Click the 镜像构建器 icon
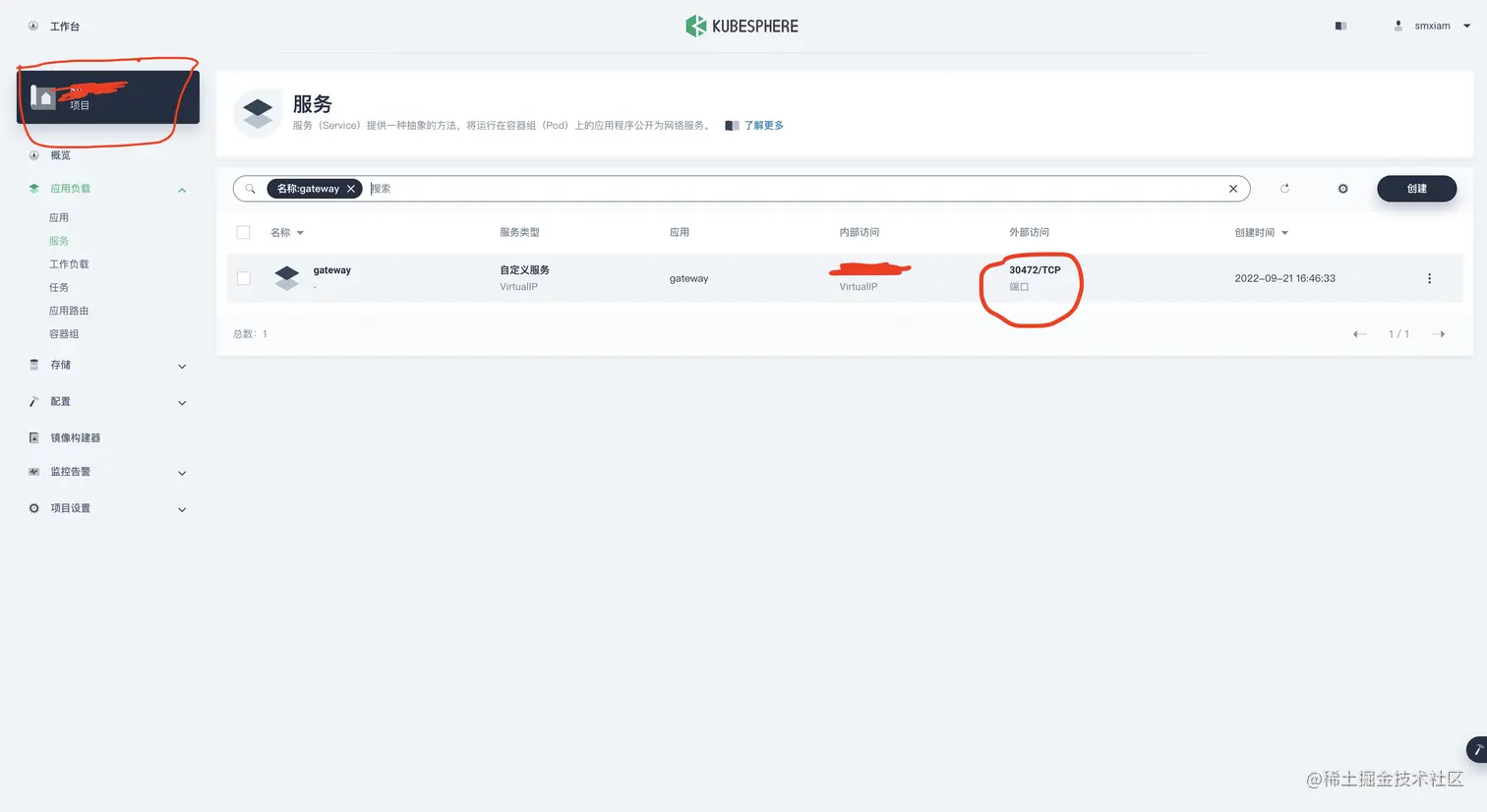This screenshot has width=1487, height=812. tap(34, 437)
